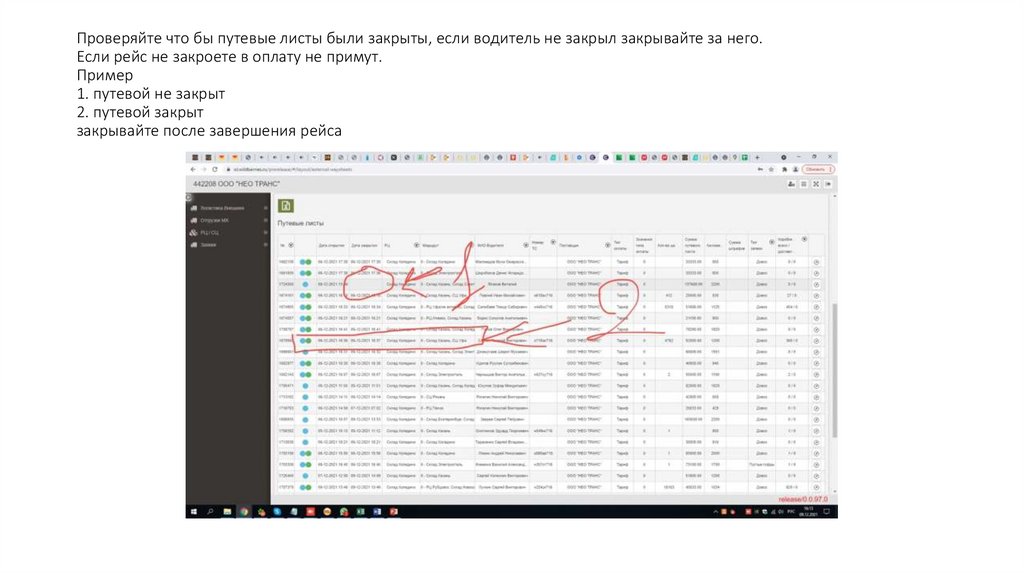Open РЦ/СЦ in the sidebar
This screenshot has height=574, width=1024.
click(x=209, y=232)
